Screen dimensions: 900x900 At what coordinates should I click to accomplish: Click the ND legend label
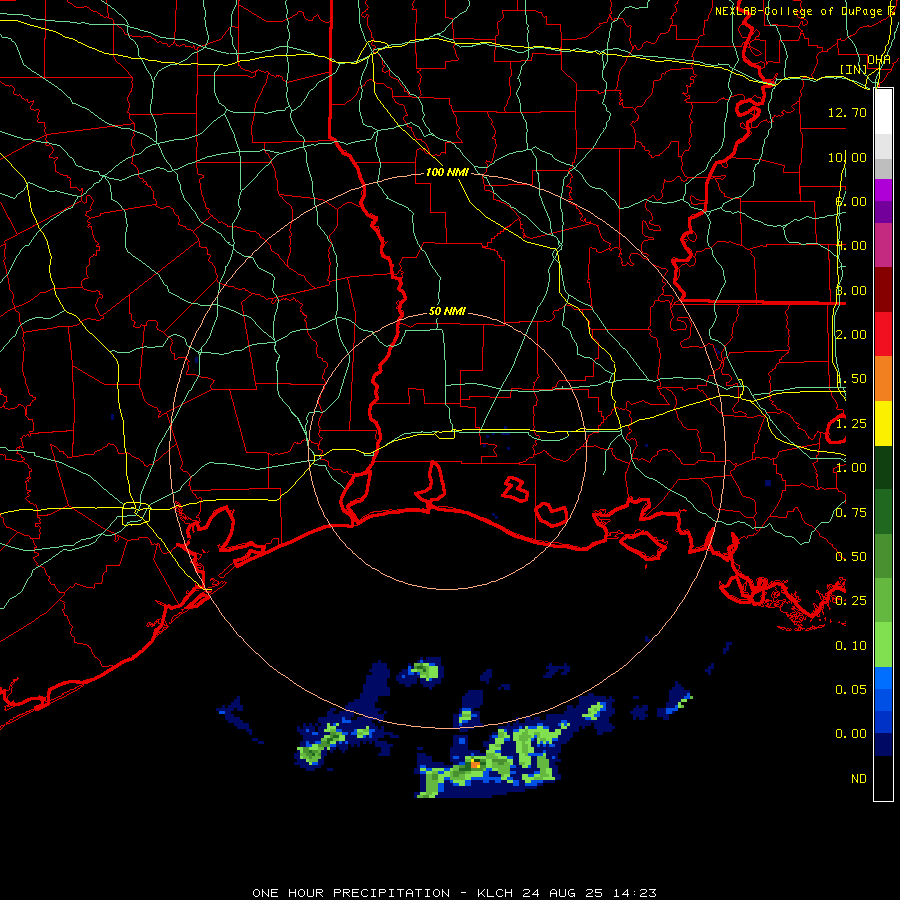pos(859,779)
